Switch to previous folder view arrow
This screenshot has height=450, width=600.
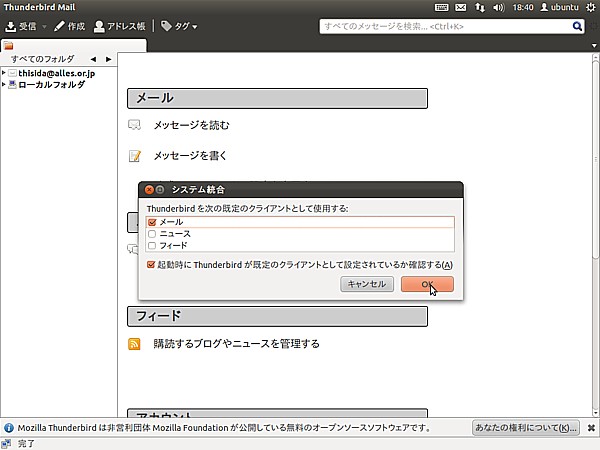tap(93, 59)
